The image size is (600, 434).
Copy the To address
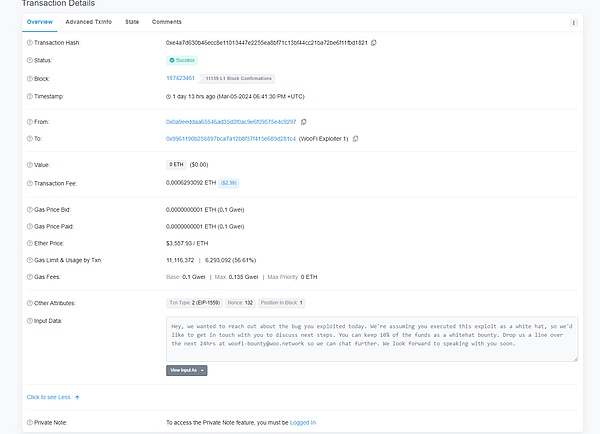tap(355, 138)
